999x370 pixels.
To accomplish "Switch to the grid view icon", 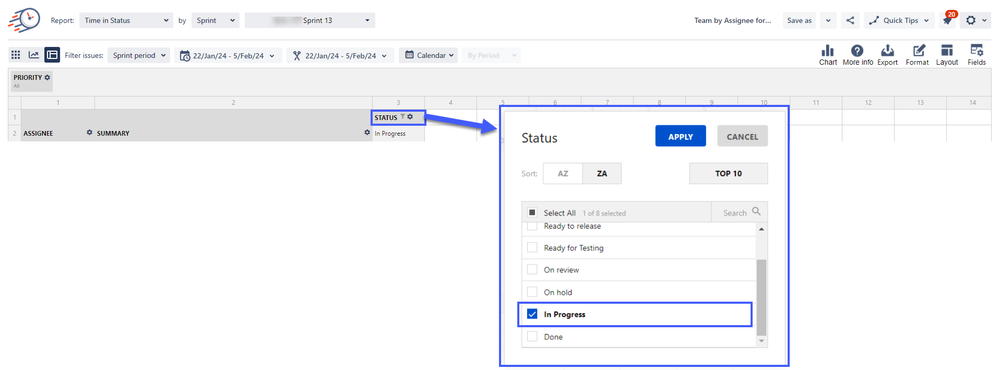I will tap(16, 55).
